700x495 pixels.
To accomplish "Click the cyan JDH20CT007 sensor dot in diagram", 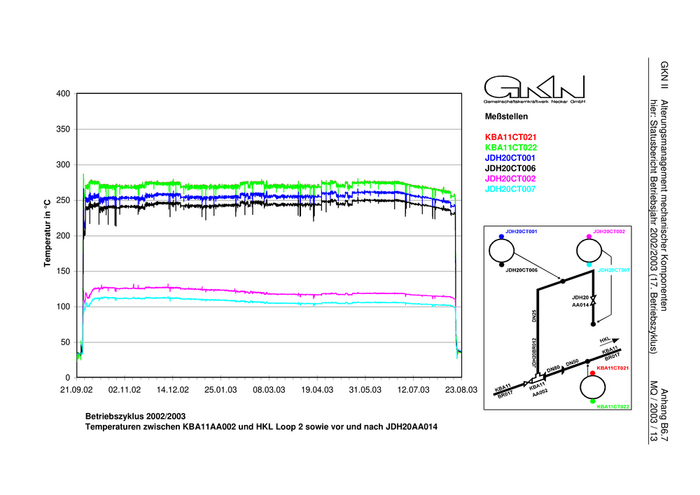I will [591, 265].
